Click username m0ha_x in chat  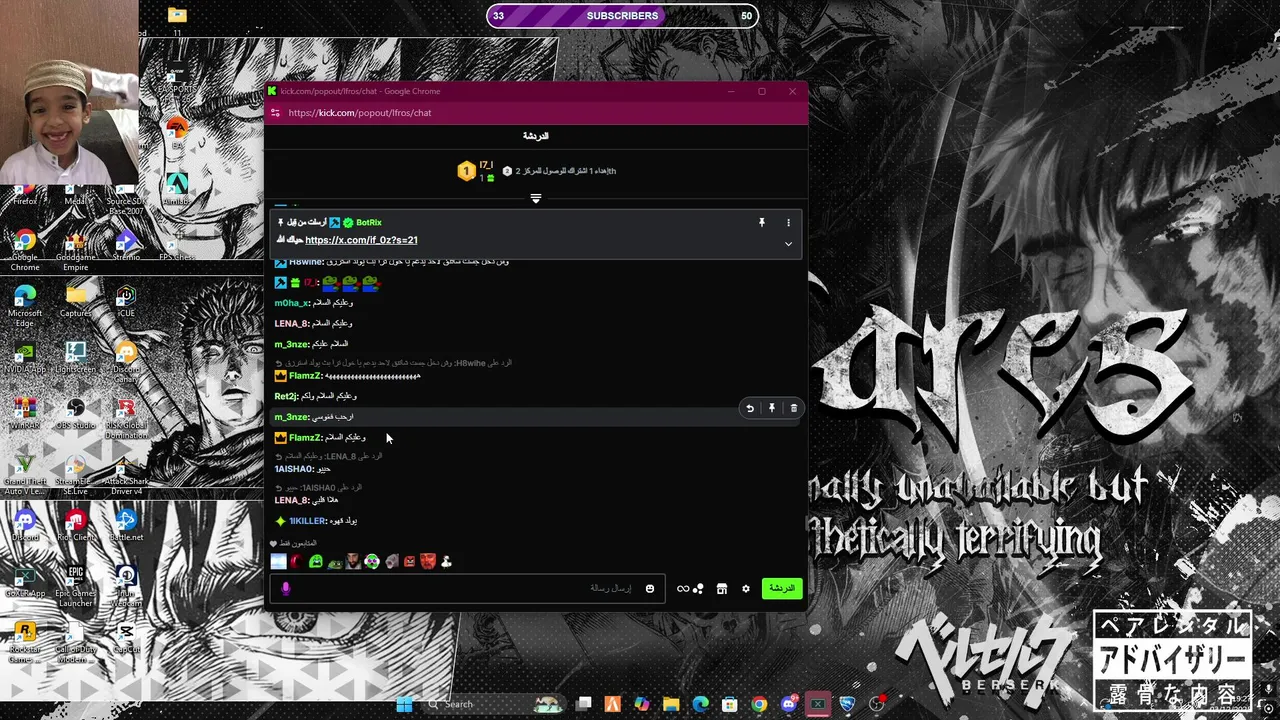point(292,303)
